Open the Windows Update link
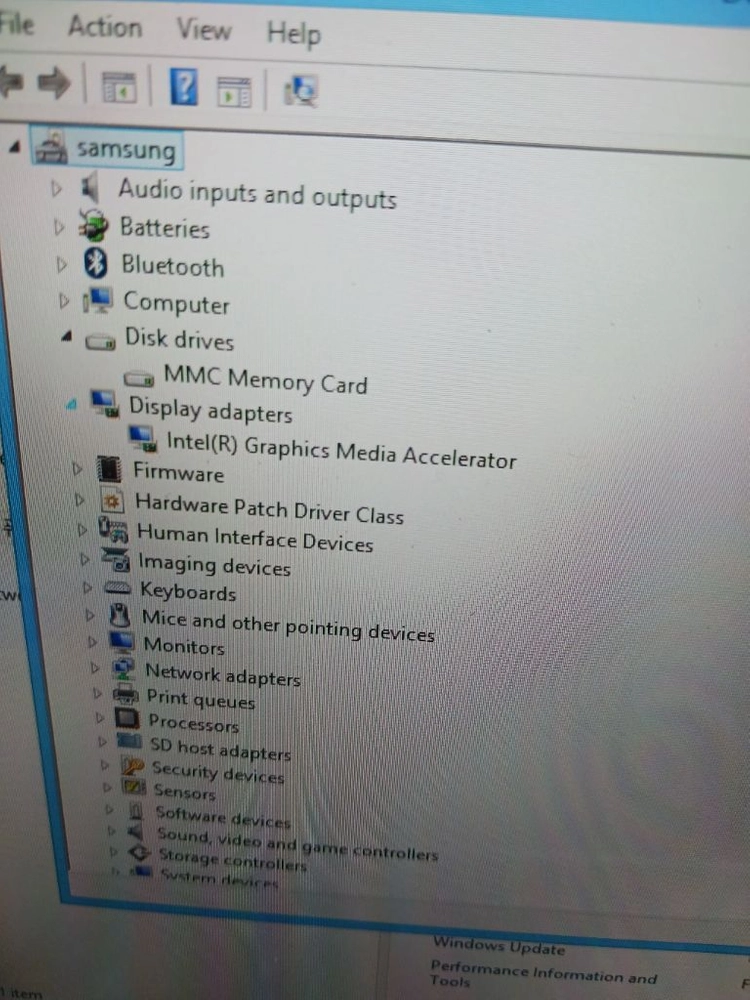Image resolution: width=750 pixels, height=1000 pixels. 499,945
